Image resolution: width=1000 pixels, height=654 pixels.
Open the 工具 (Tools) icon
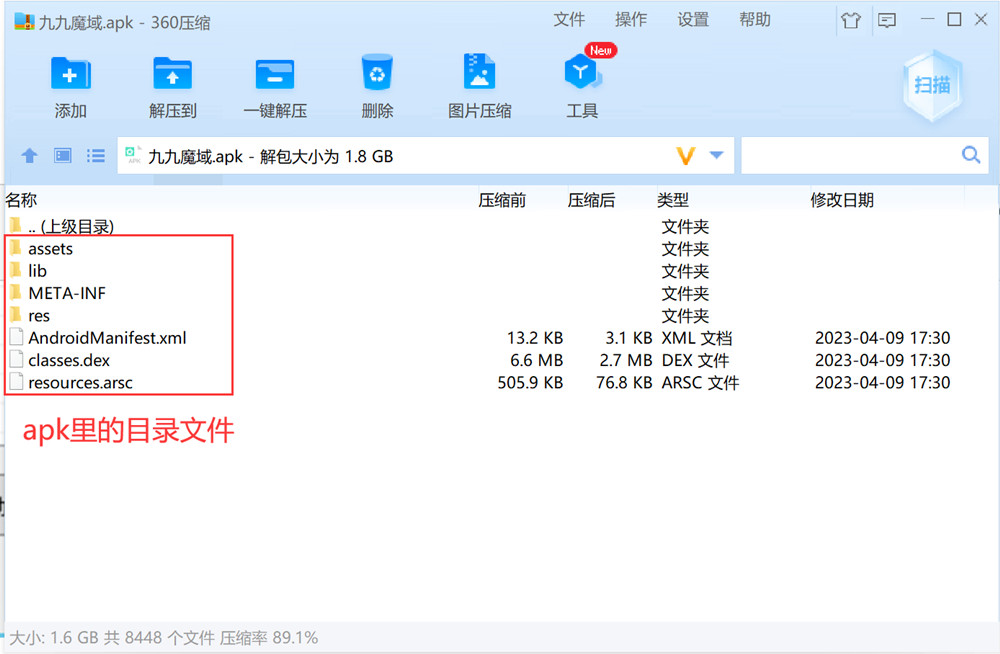tap(582, 74)
